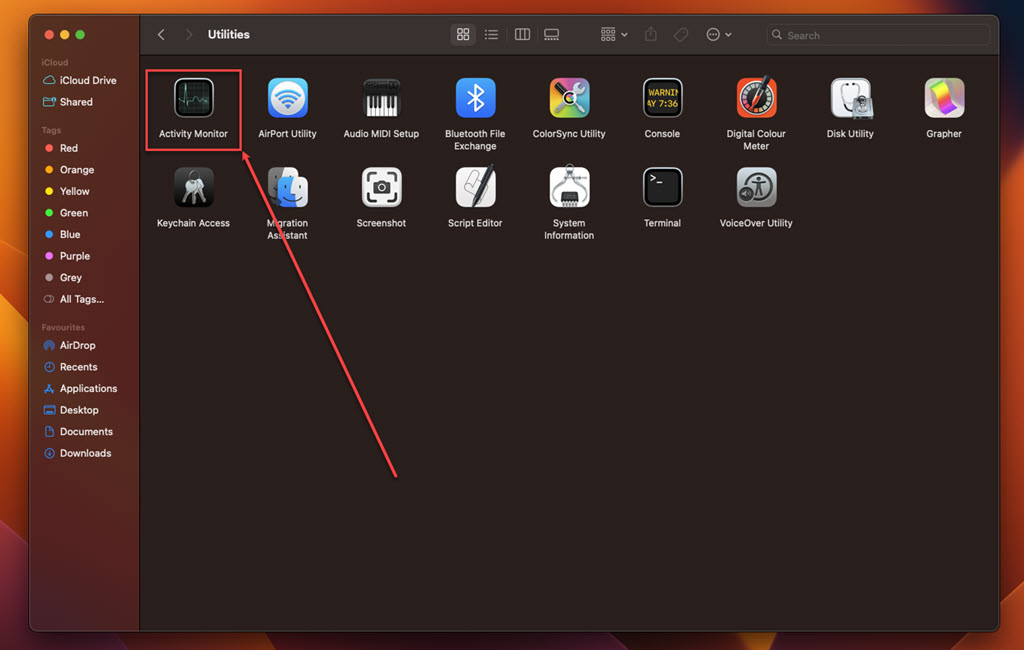Open the Desktop folder in sidebar

pos(71,410)
